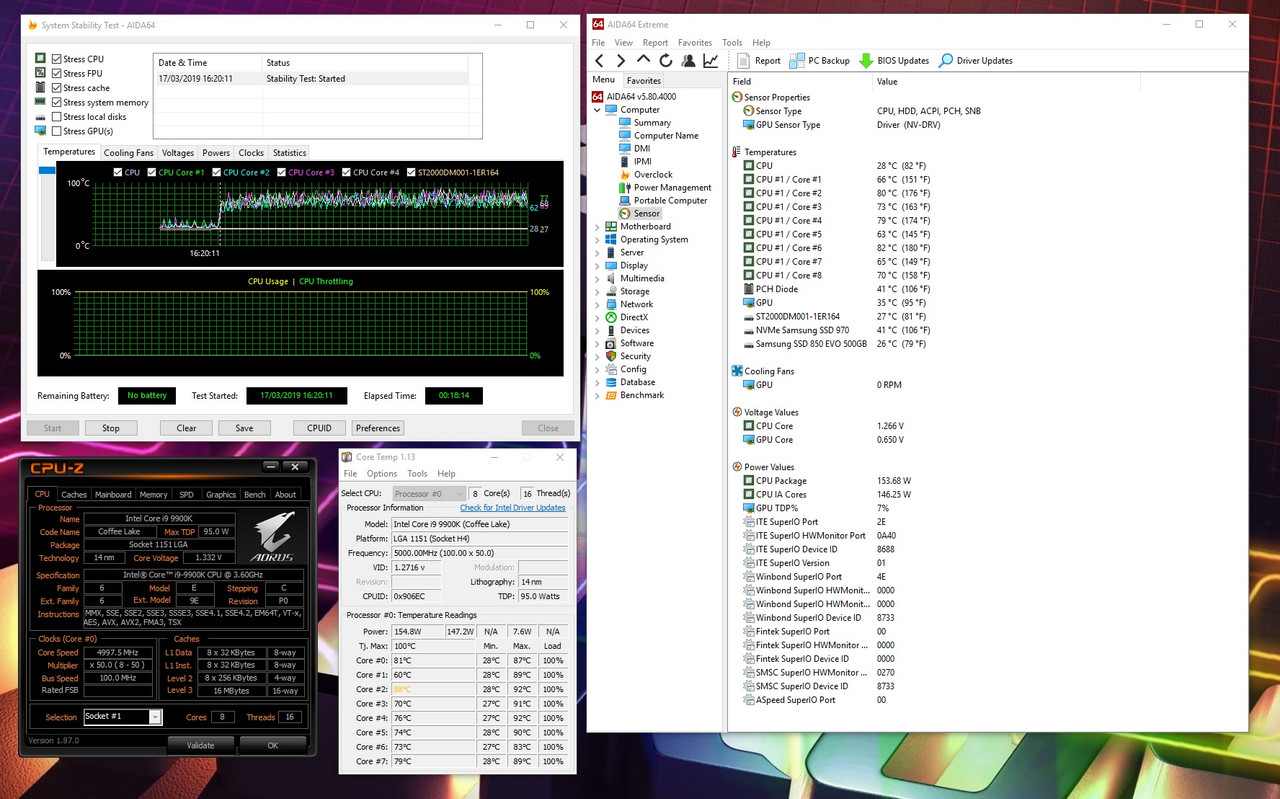Select Power Management in tree
This screenshot has height=799, width=1280.
(671, 188)
